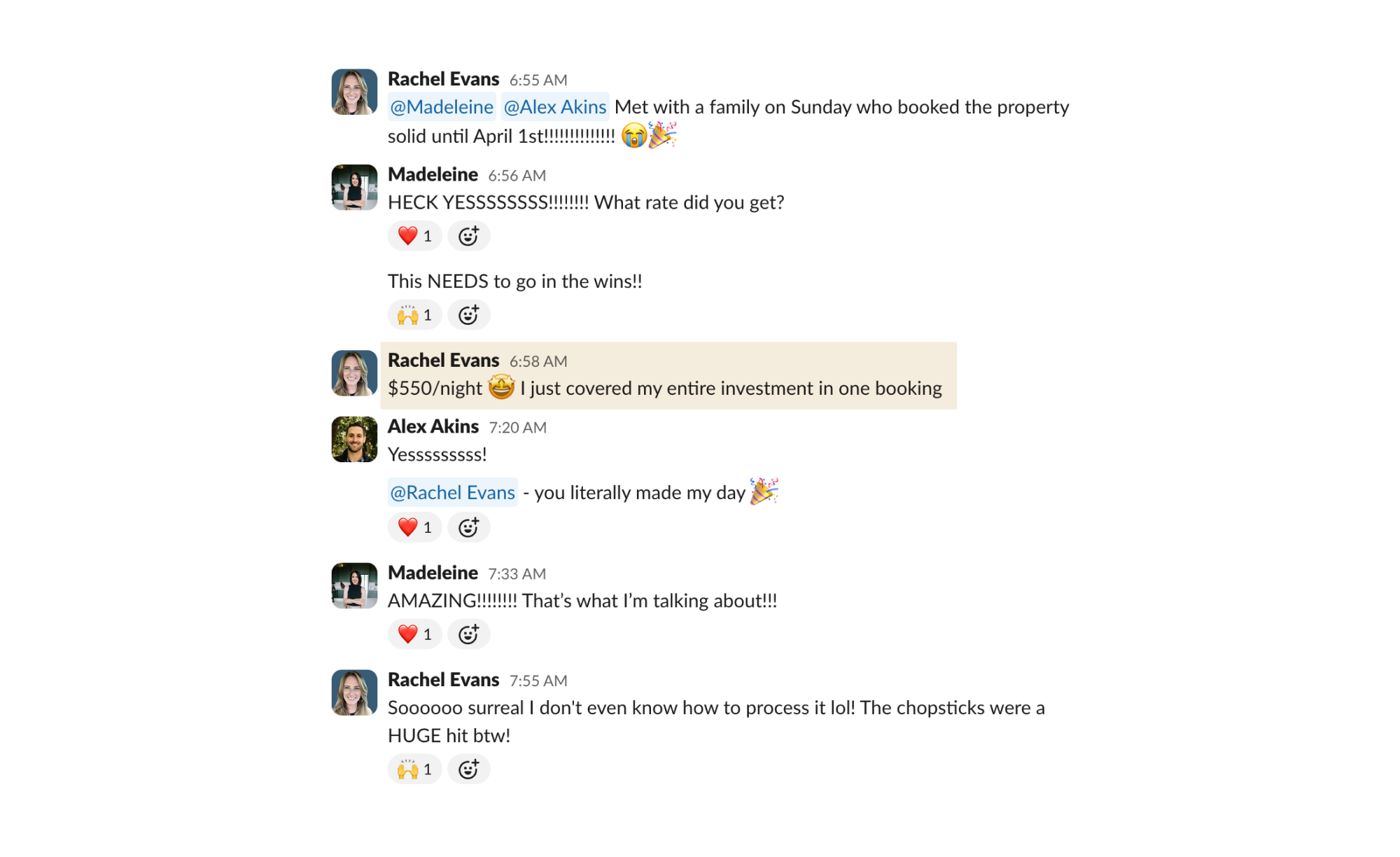The height and width of the screenshot is (857, 1400).
Task: Click Madeleine's name on the 7:33 AM message
Action: click(x=433, y=573)
